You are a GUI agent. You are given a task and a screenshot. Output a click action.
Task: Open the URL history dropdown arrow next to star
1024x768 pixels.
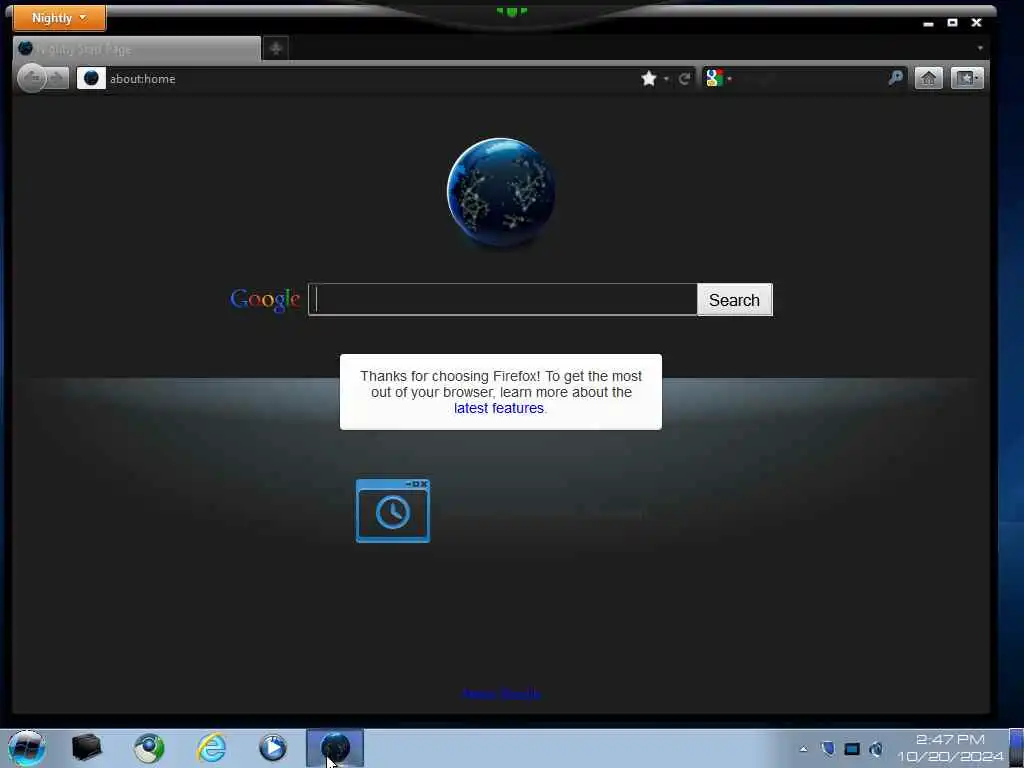pyautogui.click(x=666, y=79)
